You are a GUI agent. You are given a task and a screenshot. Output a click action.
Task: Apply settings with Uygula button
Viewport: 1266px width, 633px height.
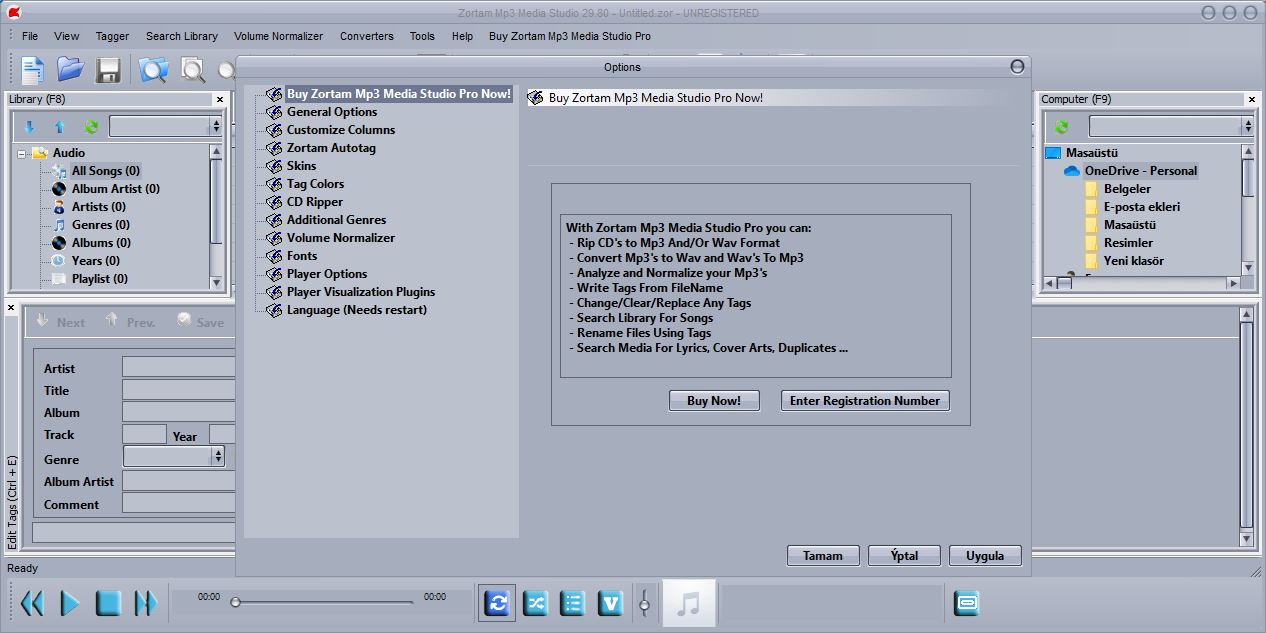985,556
